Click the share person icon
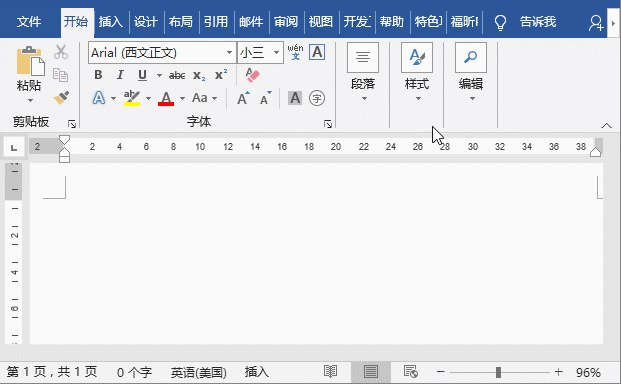 tap(596, 23)
